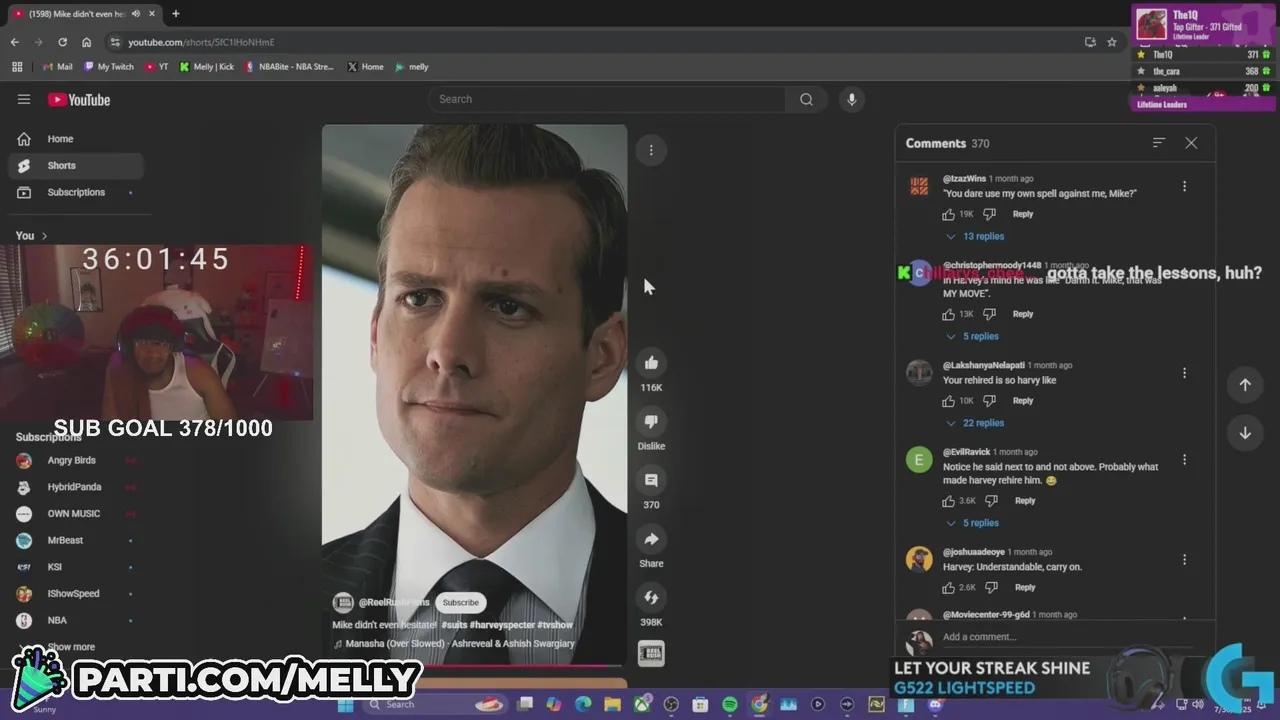Open Subscriptions in the sidebar
1280x720 pixels.
tap(76, 192)
